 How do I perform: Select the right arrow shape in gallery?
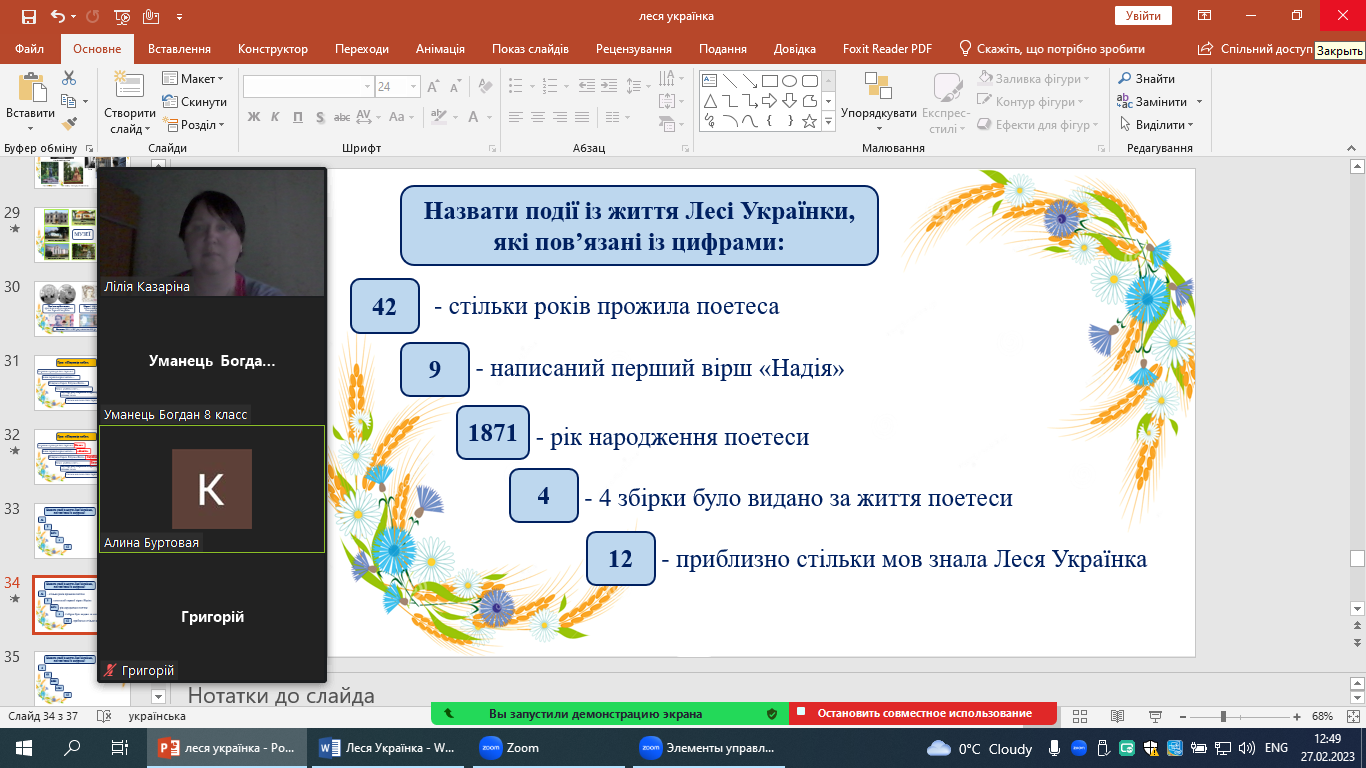[x=769, y=101]
